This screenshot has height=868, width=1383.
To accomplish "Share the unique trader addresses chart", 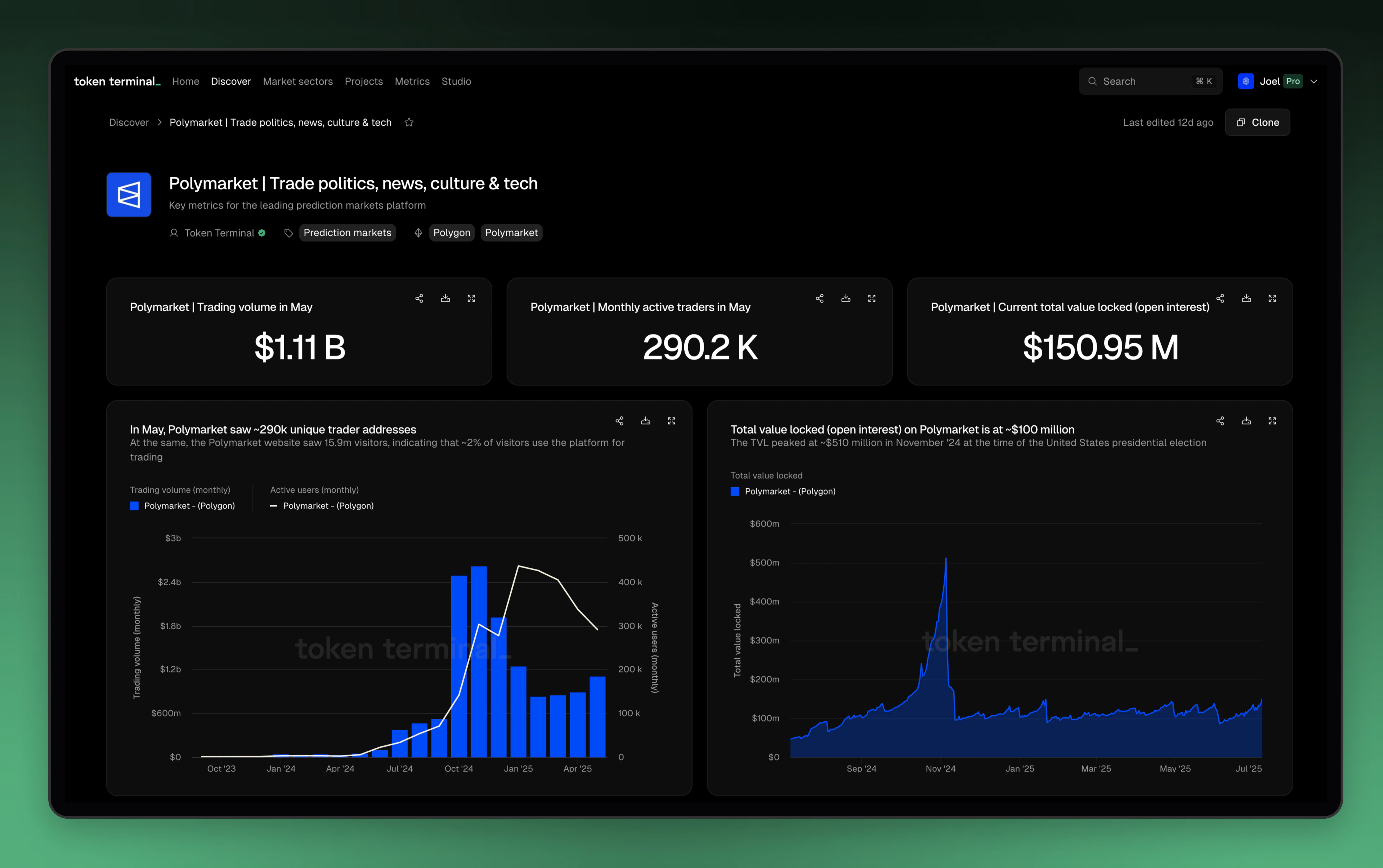I will click(x=619, y=421).
